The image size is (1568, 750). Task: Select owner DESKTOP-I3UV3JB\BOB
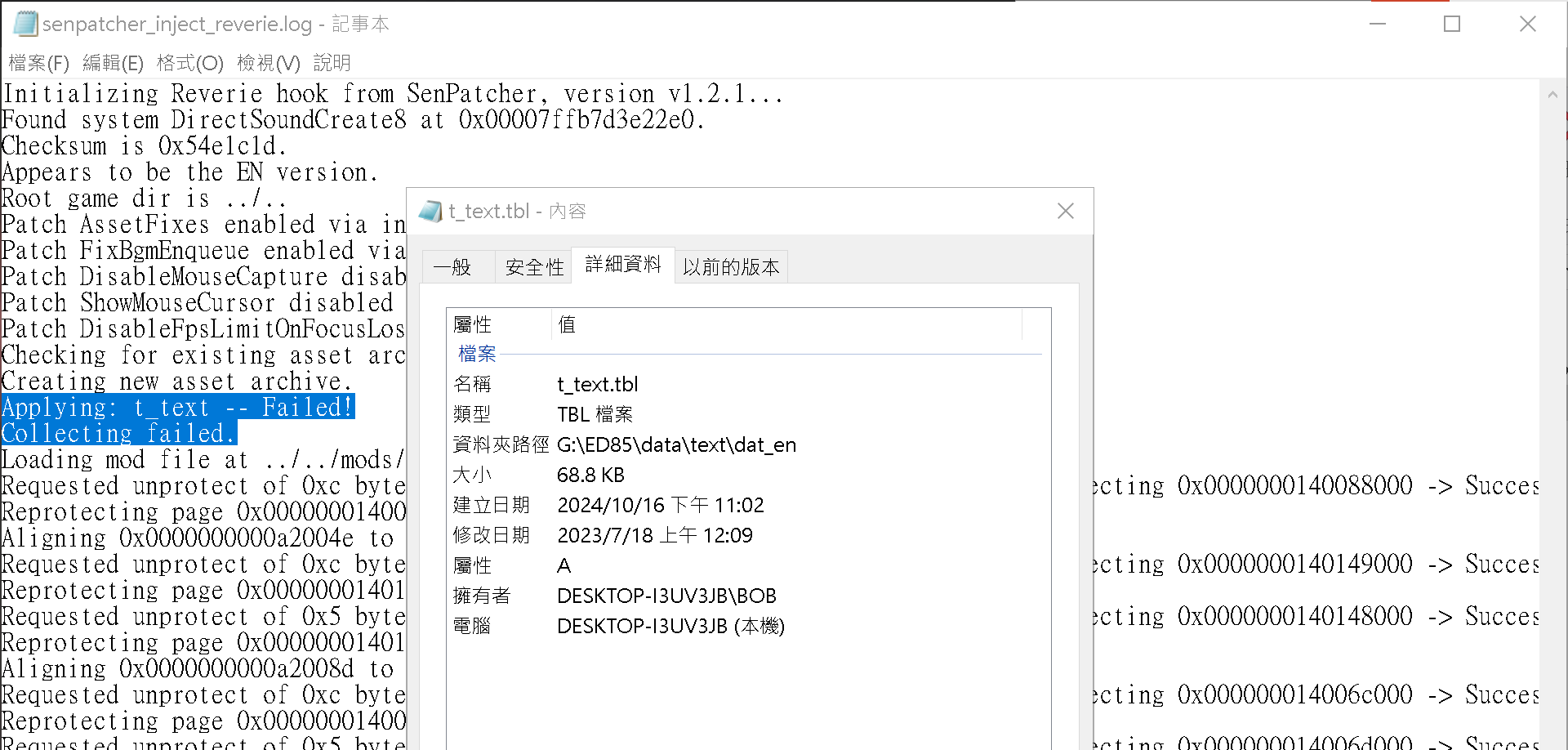click(666, 596)
